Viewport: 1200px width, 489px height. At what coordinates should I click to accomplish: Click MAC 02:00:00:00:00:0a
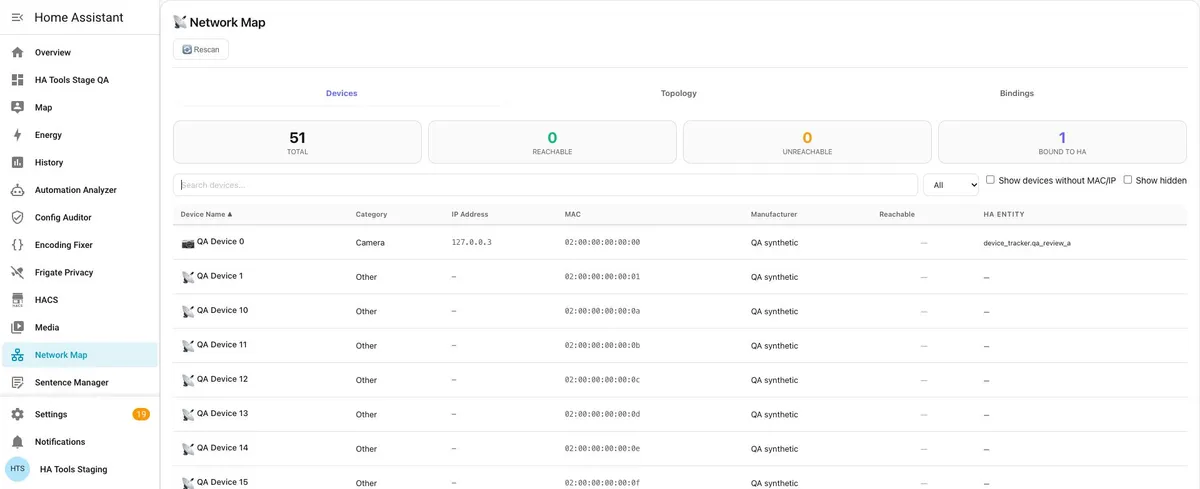(x=602, y=312)
